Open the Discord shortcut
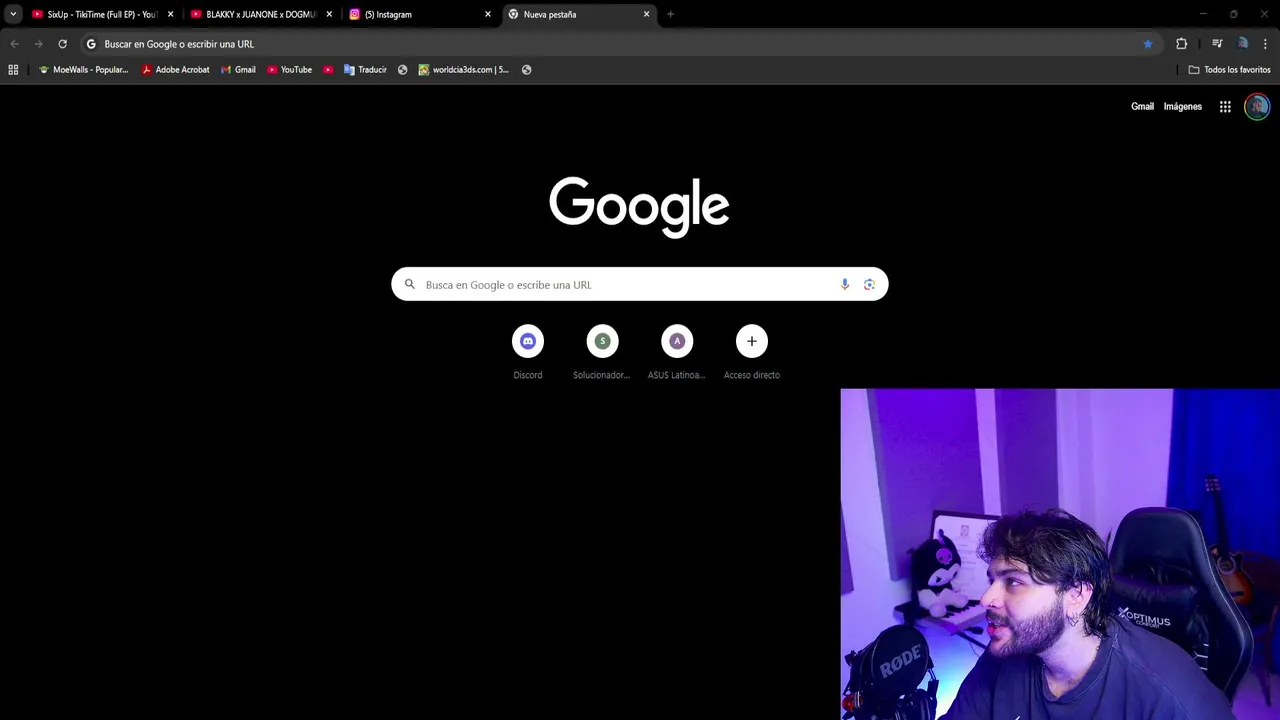1280x720 pixels. 528,352
